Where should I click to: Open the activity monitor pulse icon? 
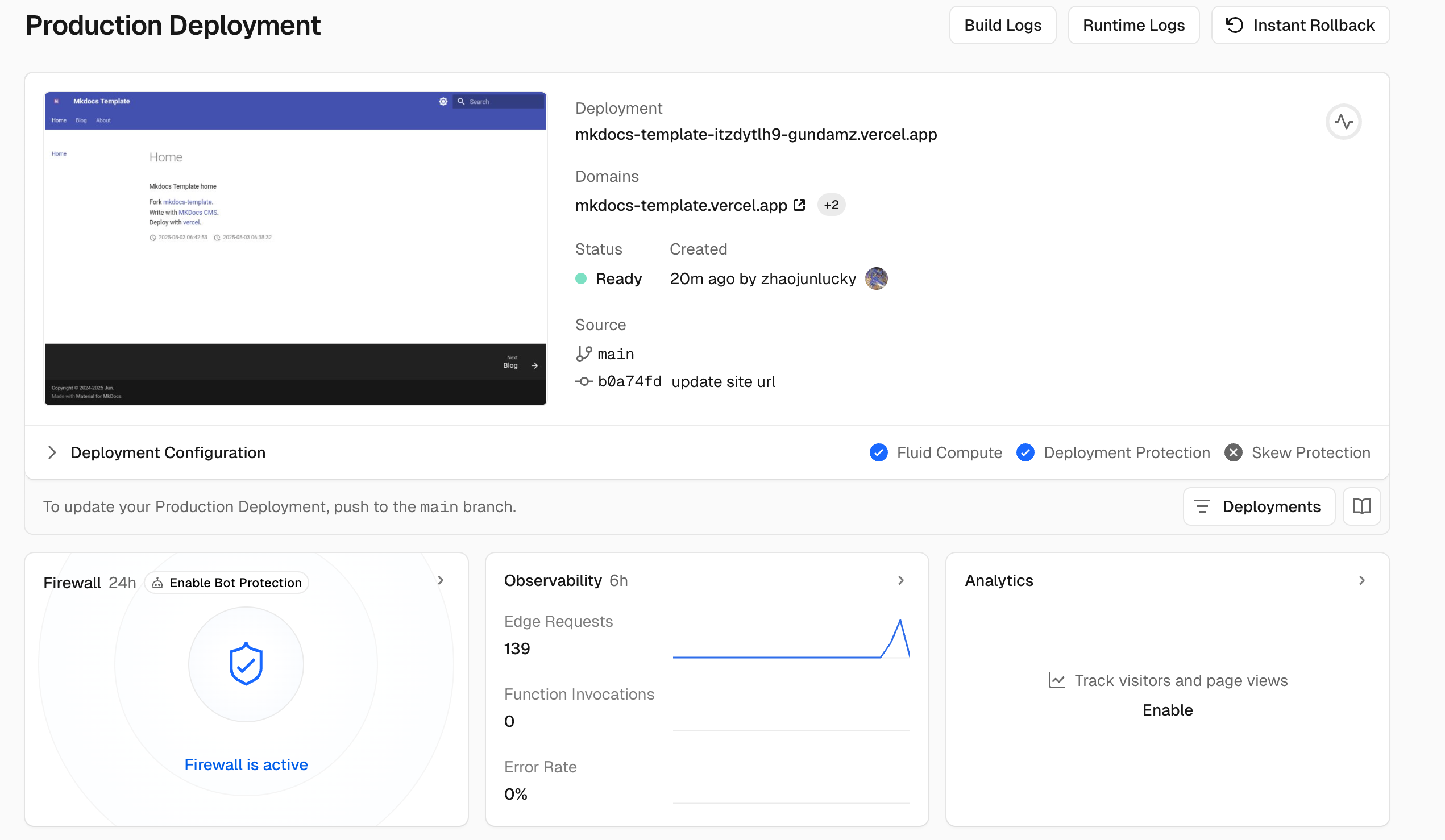coord(1343,122)
